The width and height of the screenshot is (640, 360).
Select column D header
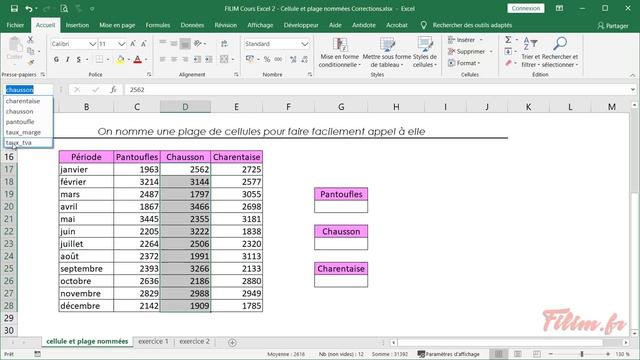185,107
